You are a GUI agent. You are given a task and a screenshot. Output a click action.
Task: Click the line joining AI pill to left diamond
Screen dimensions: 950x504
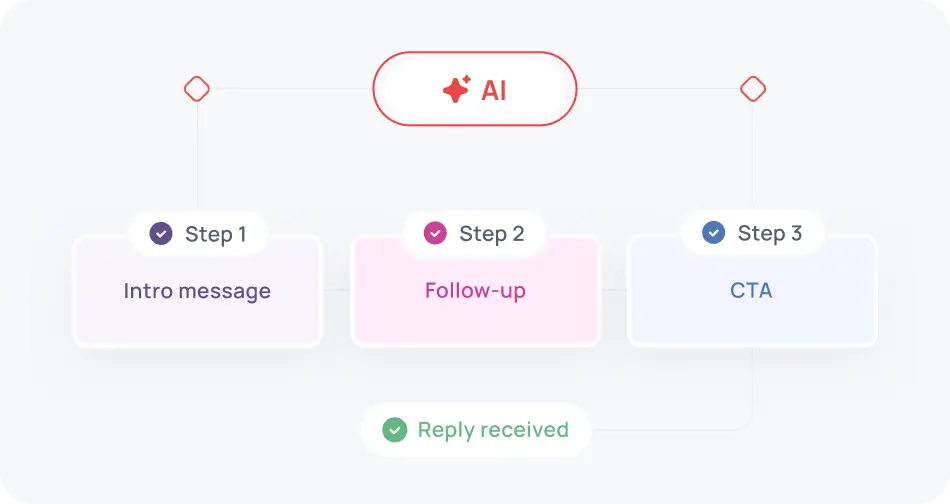(x=290, y=89)
